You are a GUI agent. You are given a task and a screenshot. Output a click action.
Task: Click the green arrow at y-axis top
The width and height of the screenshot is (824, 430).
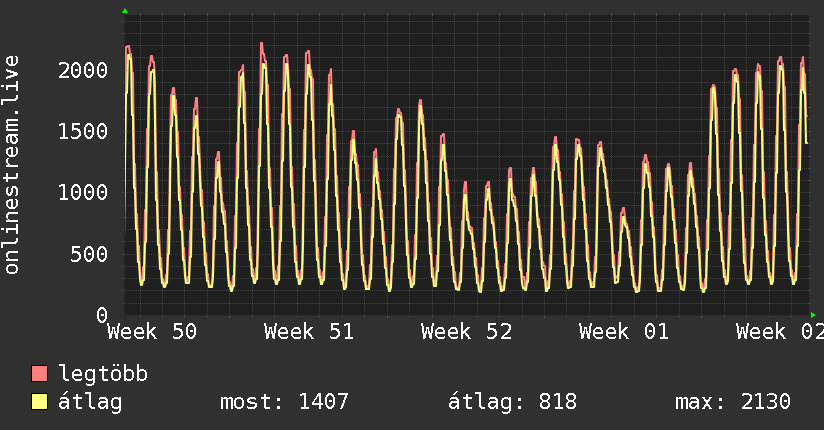tap(125, 11)
